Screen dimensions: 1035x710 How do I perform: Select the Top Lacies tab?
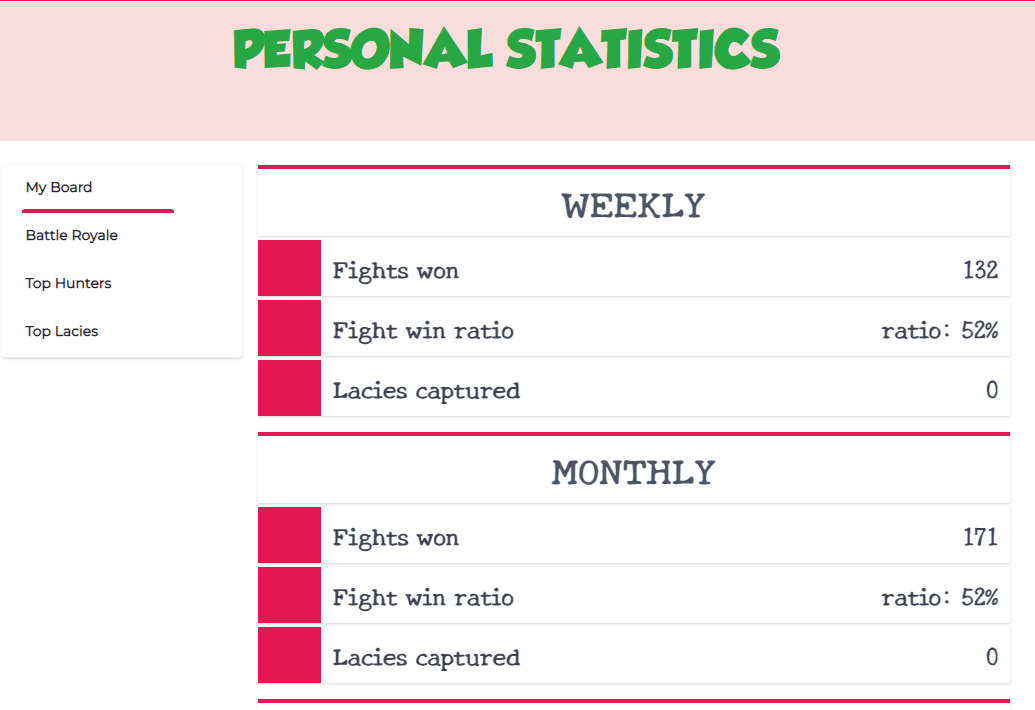61,331
